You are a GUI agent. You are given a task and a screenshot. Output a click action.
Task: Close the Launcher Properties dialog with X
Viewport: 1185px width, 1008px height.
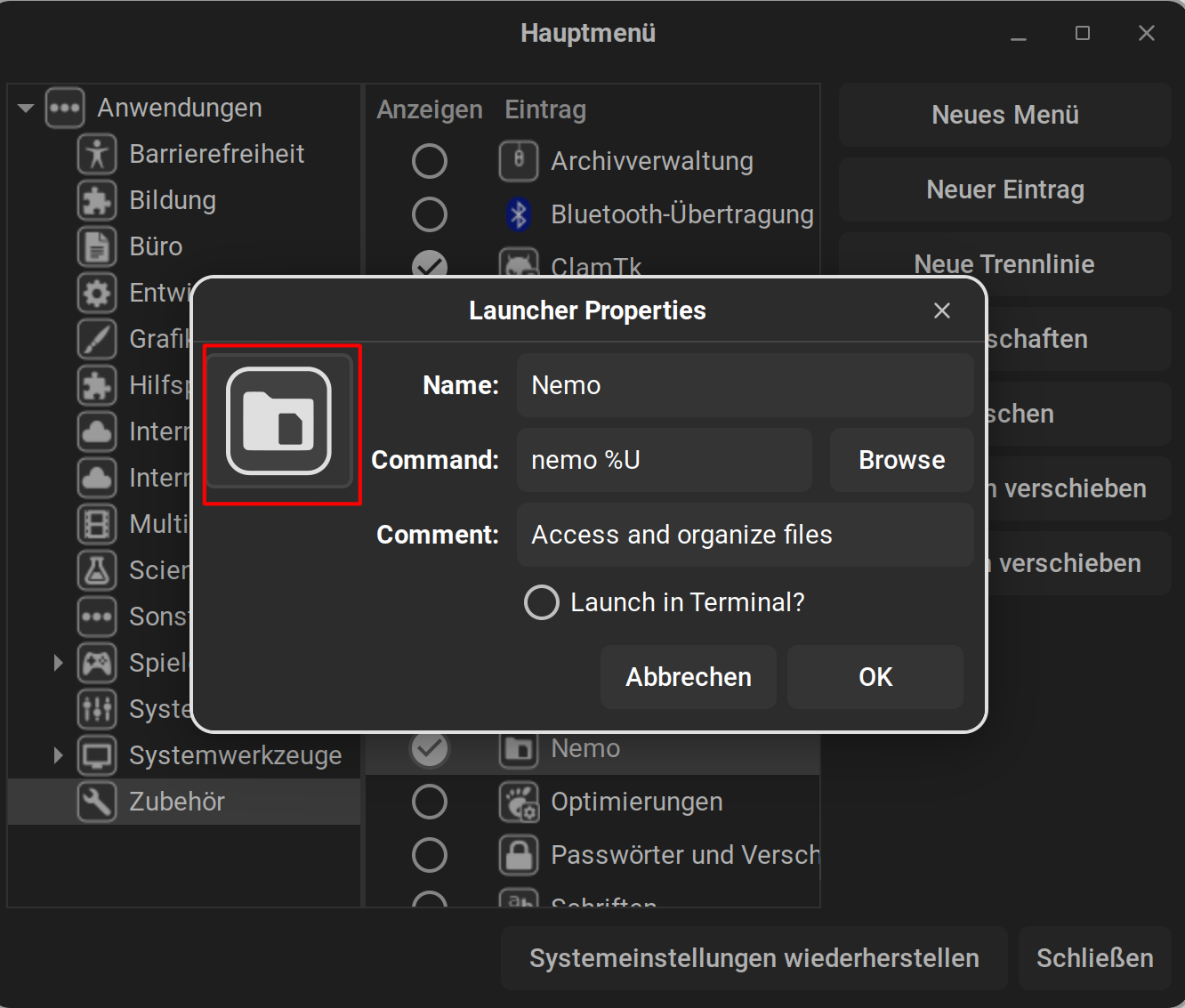click(942, 310)
